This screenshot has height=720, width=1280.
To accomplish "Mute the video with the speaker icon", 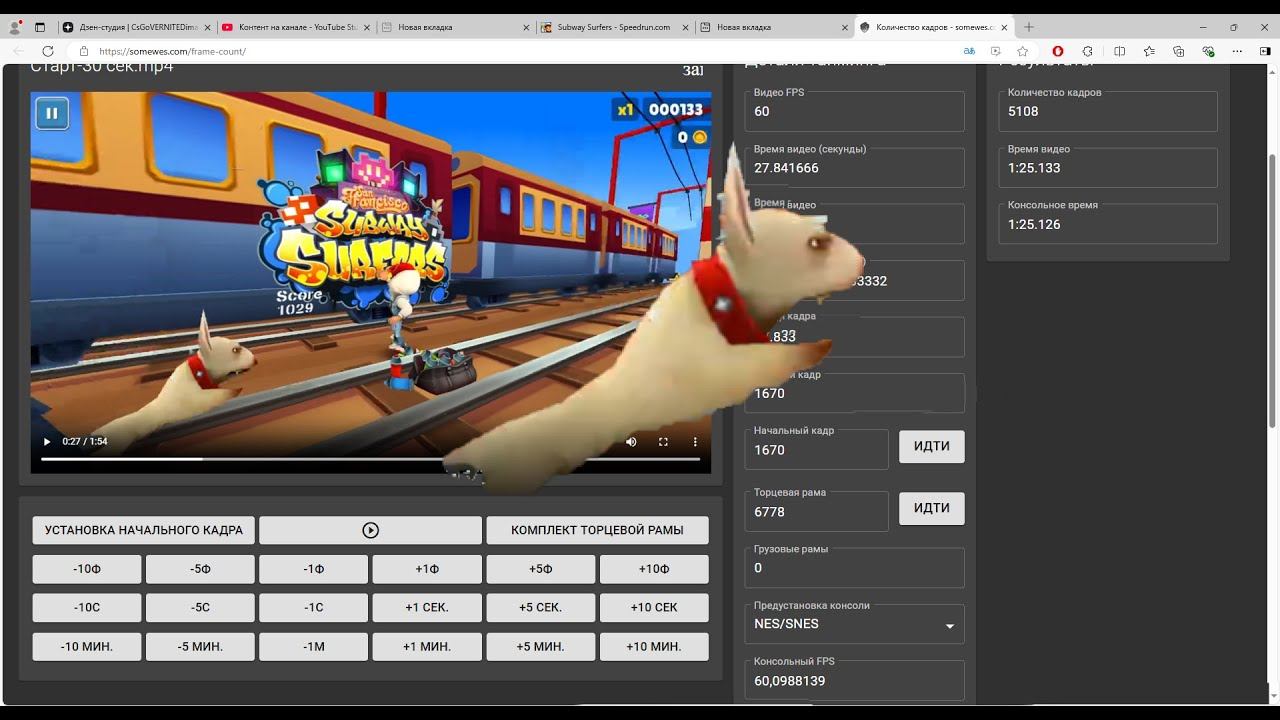I will 631,441.
